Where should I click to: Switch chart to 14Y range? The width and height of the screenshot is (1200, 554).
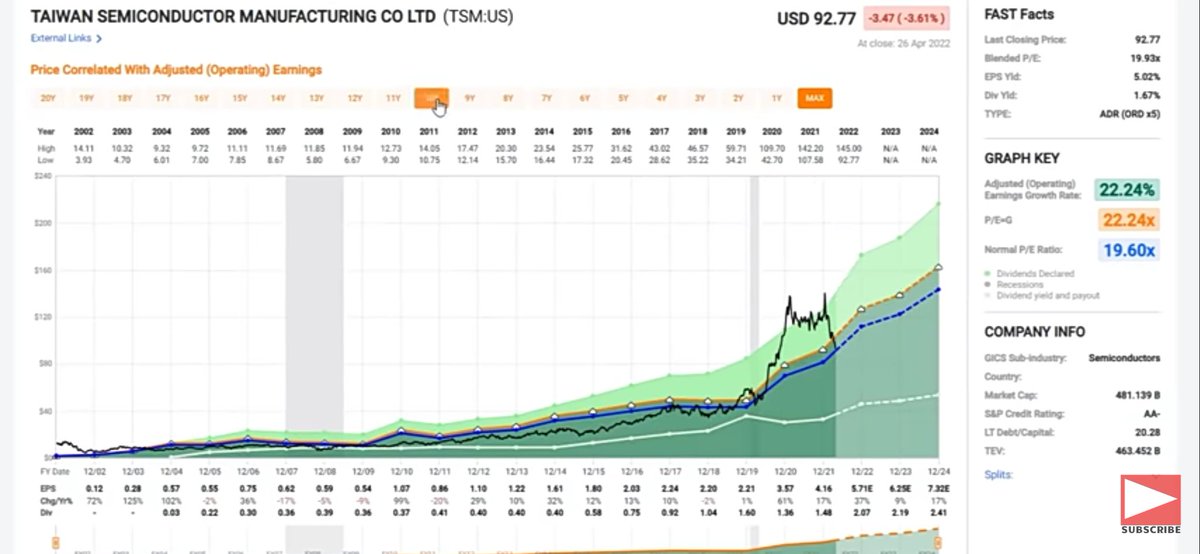pyautogui.click(x=278, y=98)
